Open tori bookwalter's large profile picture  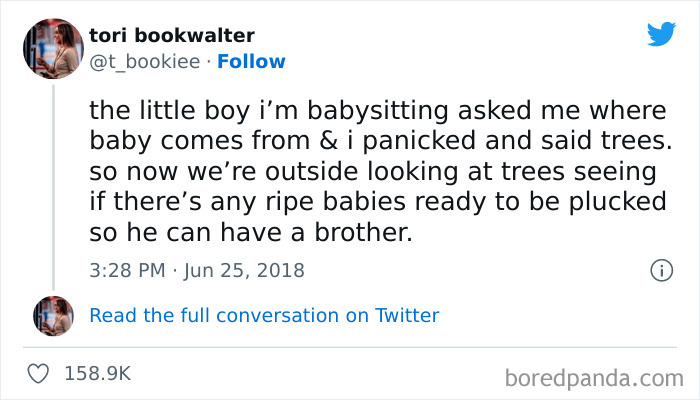(52, 48)
